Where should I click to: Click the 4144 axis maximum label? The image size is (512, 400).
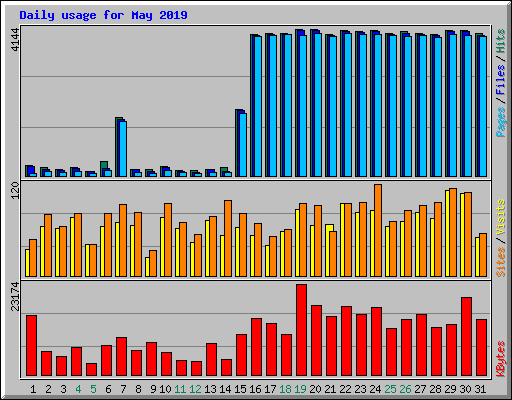(16, 39)
